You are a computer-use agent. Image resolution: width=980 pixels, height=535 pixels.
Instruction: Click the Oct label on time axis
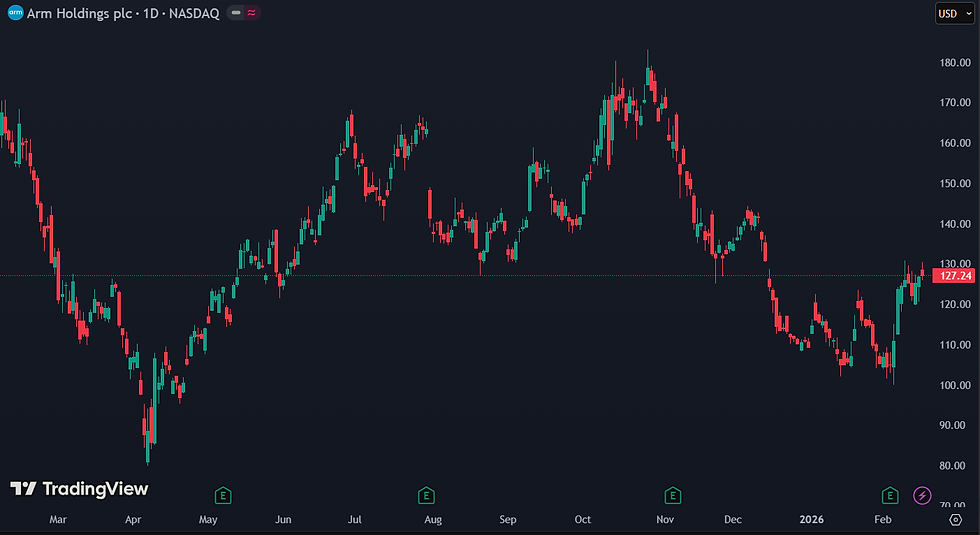click(x=582, y=519)
